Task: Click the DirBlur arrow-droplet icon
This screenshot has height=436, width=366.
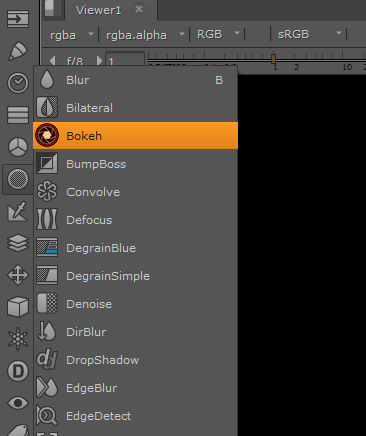Action: (x=47, y=331)
